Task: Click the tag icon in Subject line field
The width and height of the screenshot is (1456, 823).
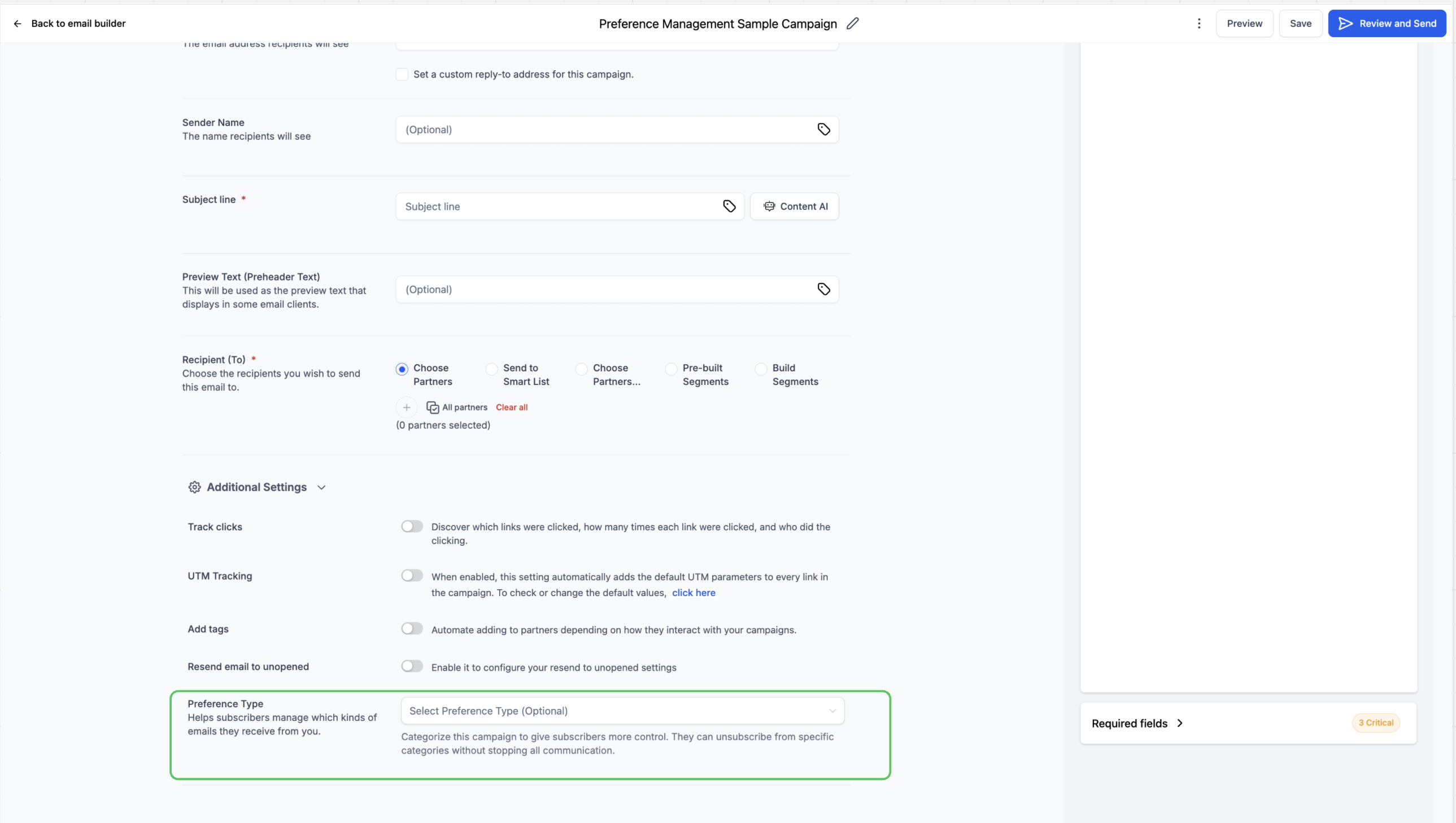Action: point(729,207)
